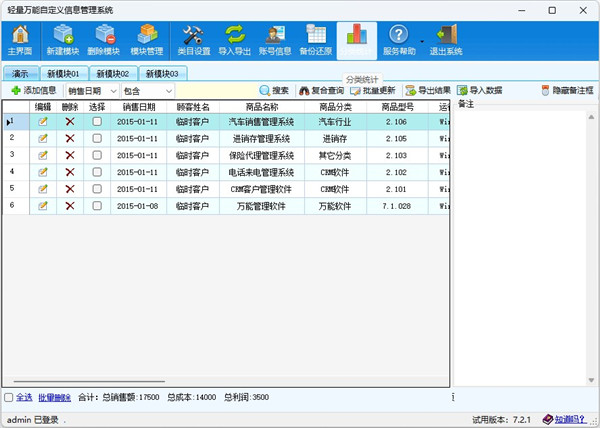This screenshot has height=428, width=600.
Task: Click the 主界面 home icon
Action: click(x=20, y=40)
